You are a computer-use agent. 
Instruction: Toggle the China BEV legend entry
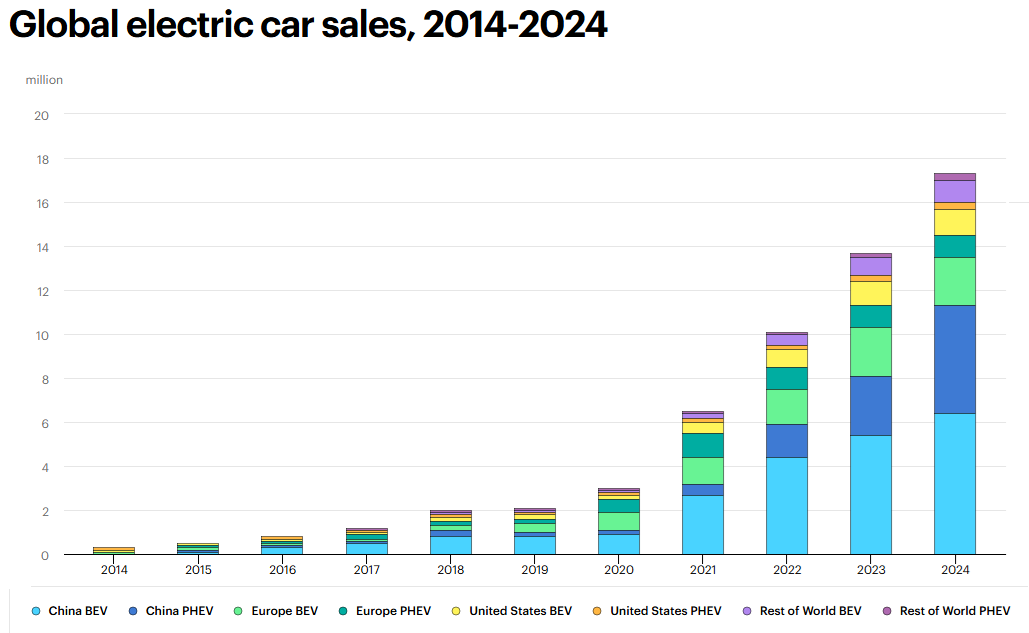tap(77, 610)
